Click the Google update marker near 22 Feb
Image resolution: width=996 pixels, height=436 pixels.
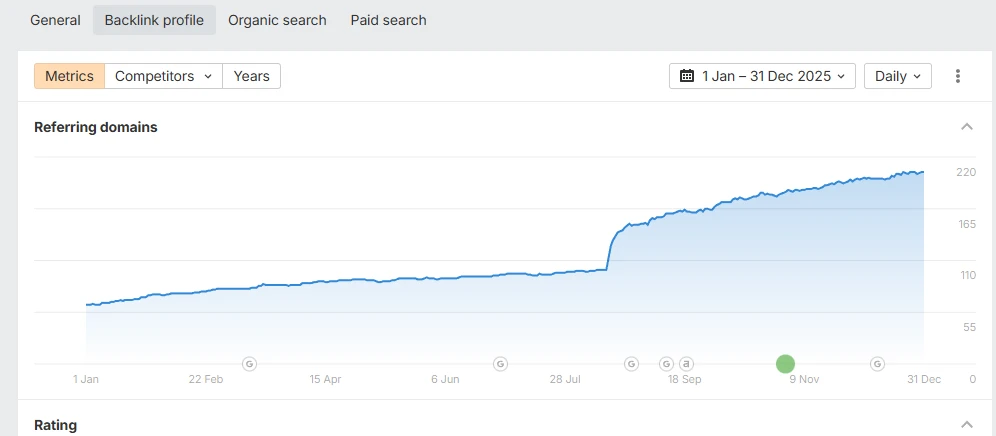[250, 364]
